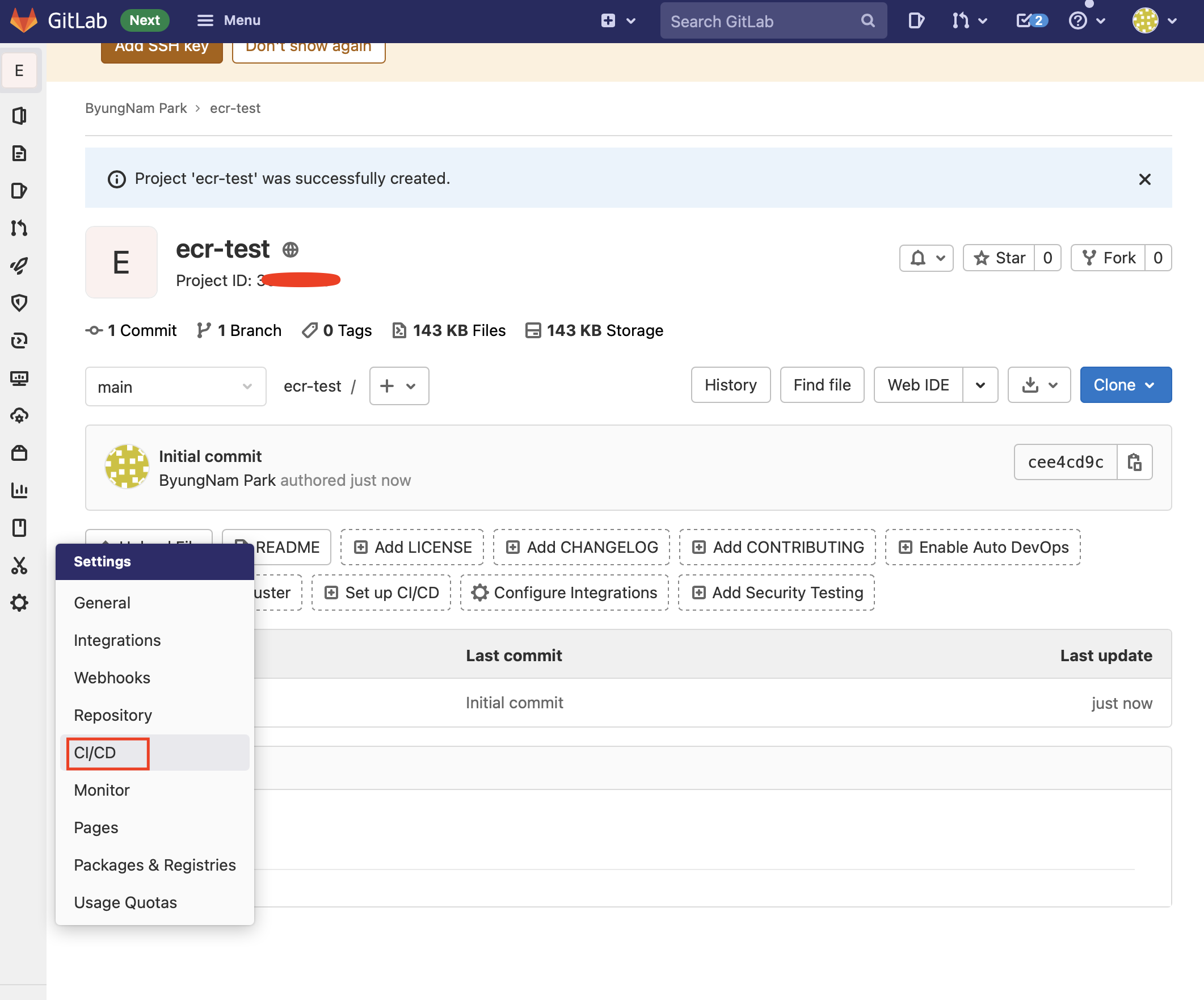Click the Next badge beside GitLab
This screenshot has height=1000, width=1204.
click(x=145, y=20)
